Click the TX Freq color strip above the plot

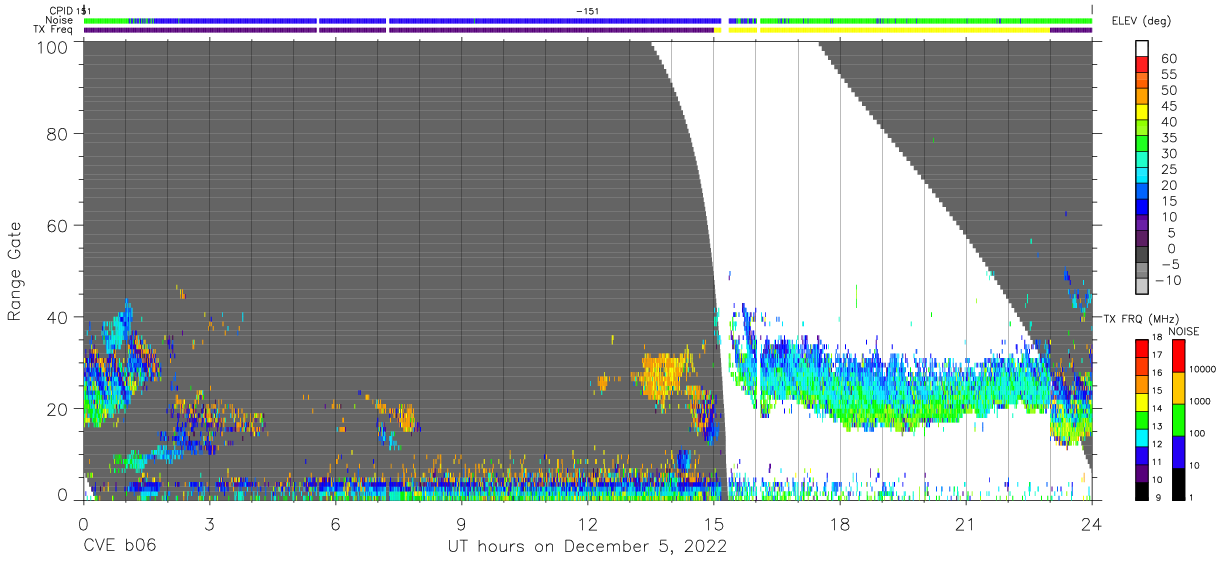pos(588,30)
